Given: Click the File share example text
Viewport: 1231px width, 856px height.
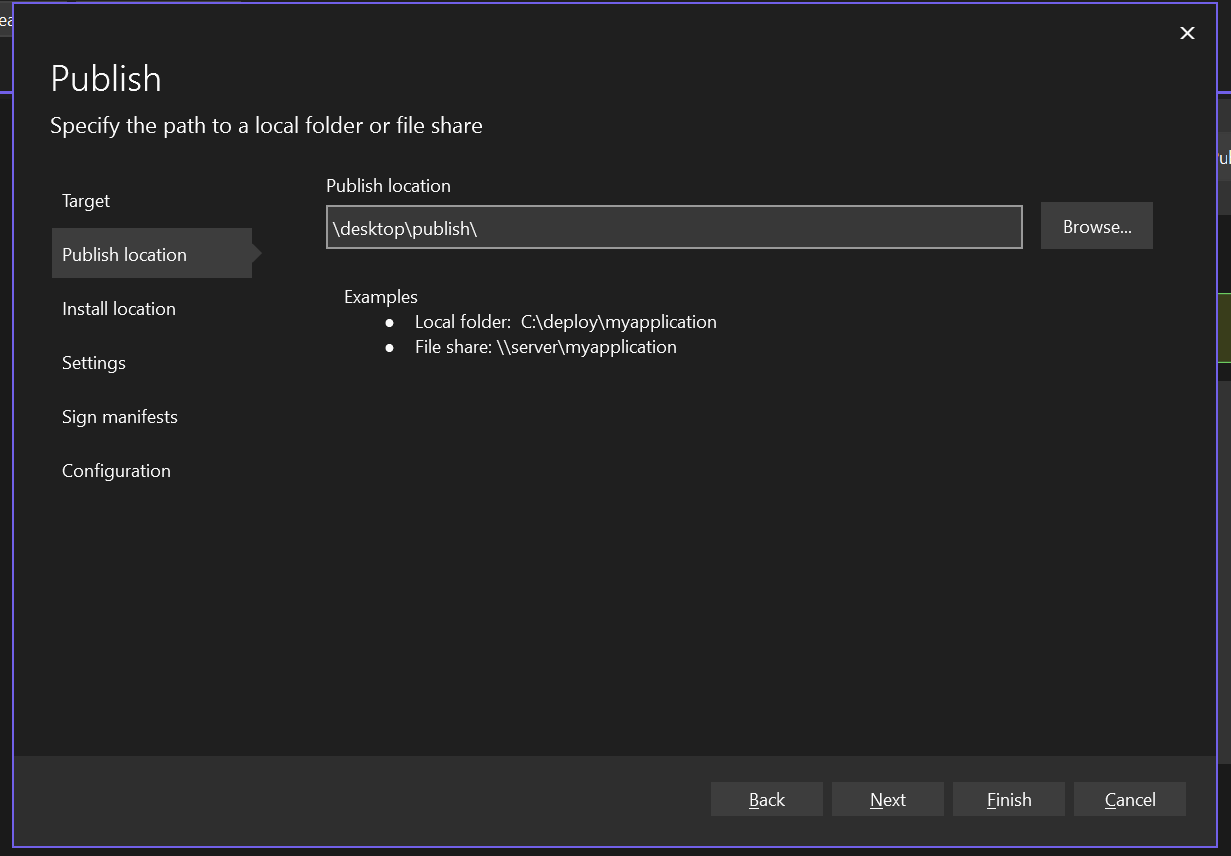Looking at the screenshot, I should (545, 347).
